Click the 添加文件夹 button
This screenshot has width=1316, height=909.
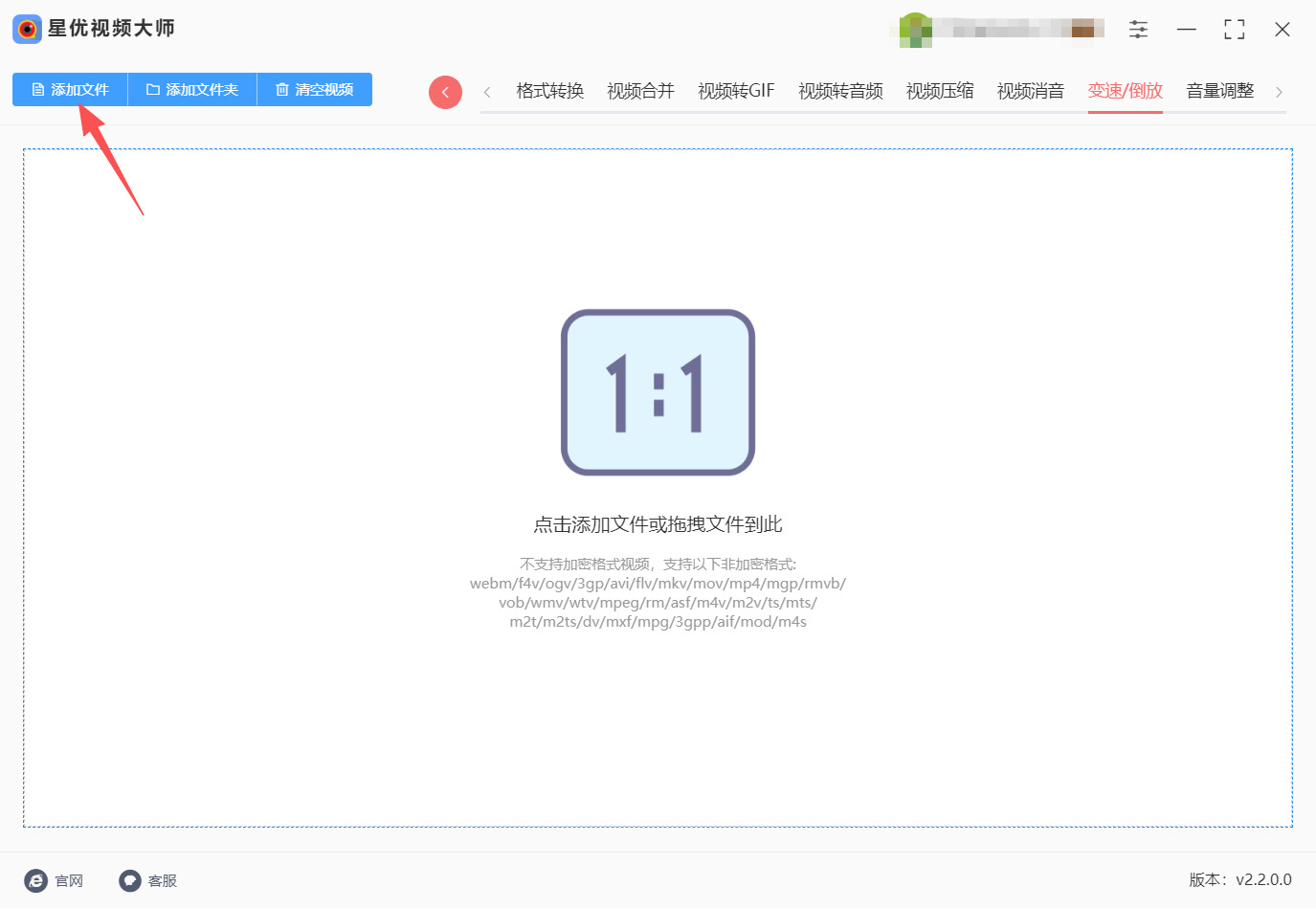[x=192, y=90]
